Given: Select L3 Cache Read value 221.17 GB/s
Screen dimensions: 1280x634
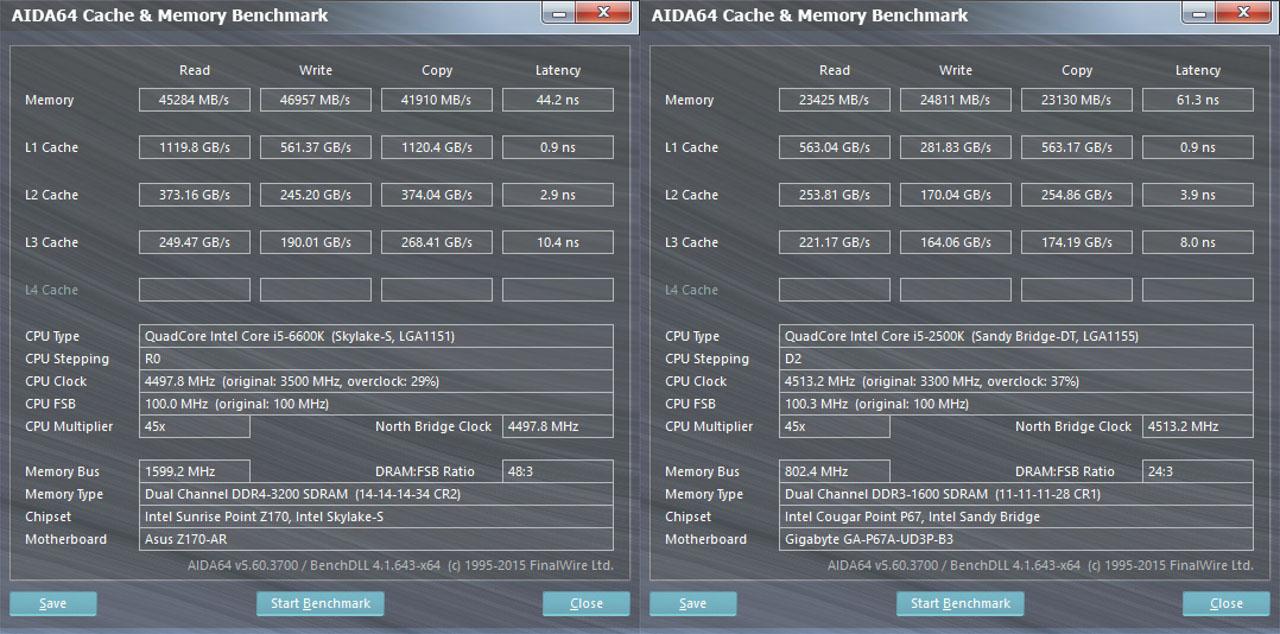Looking at the screenshot, I should (834, 242).
